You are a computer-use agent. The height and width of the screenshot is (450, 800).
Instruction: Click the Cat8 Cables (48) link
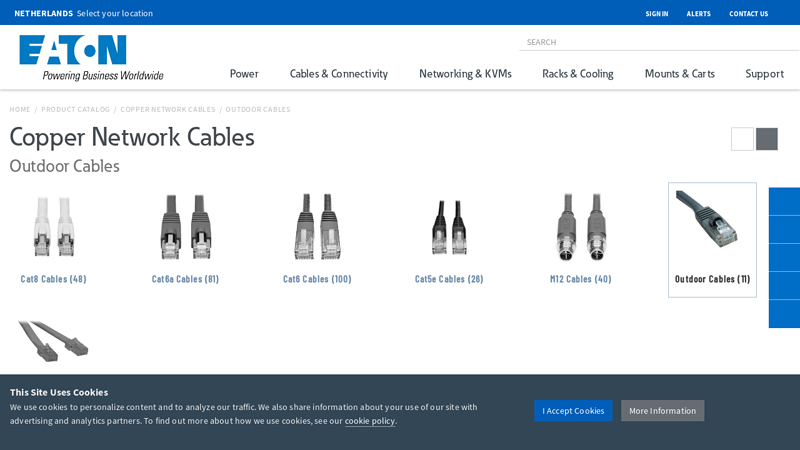(x=54, y=279)
